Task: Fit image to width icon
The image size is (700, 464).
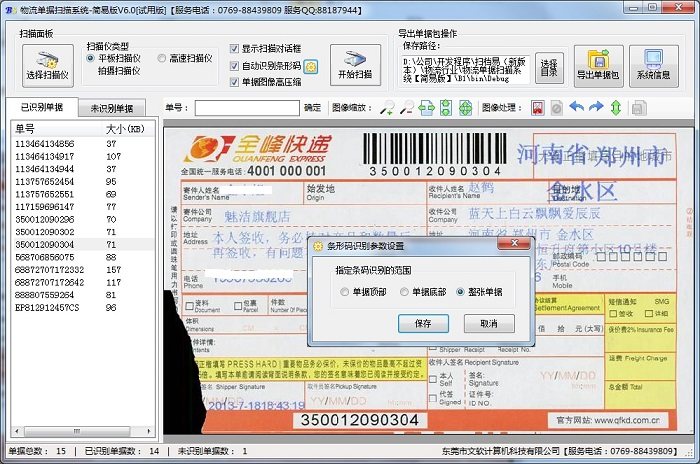Action: coord(426,108)
